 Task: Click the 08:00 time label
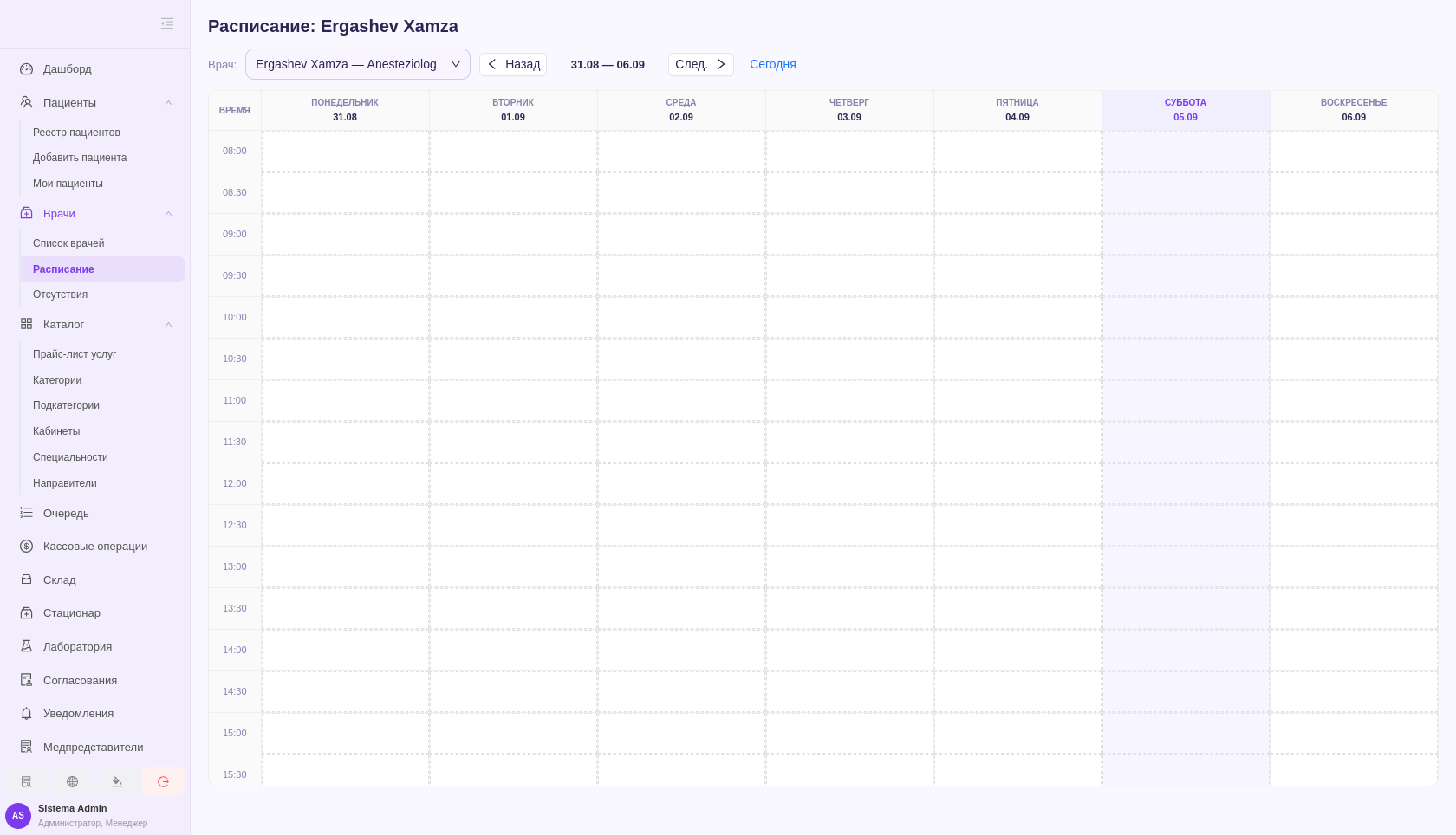(x=235, y=151)
